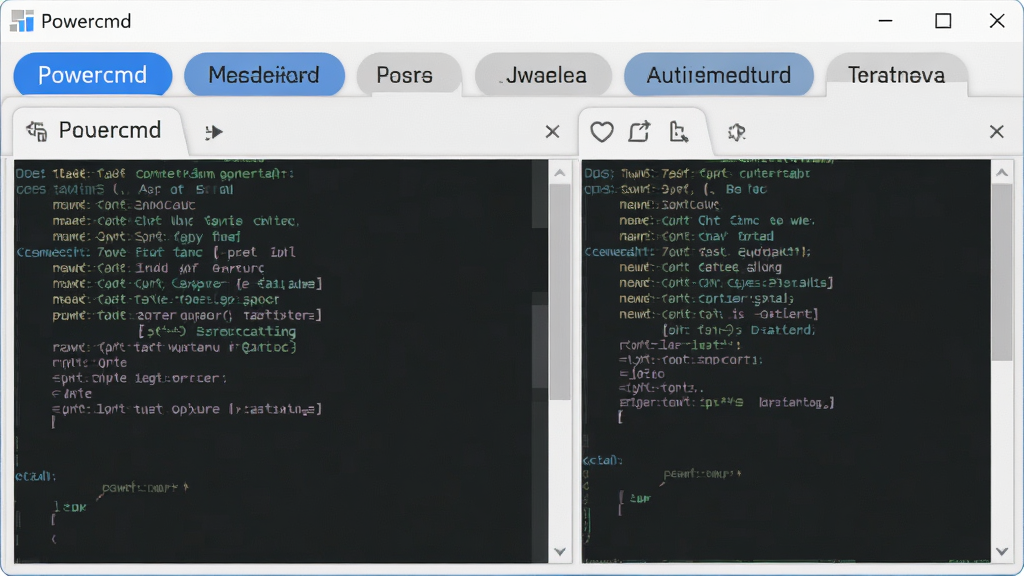The width and height of the screenshot is (1024, 576).
Task: Click the chart icon right of the share icon
Action: [x=679, y=132]
